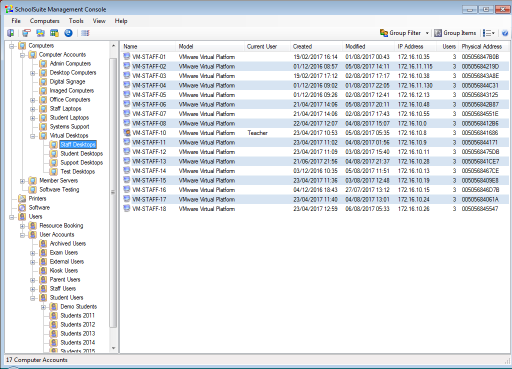Expand the Desktop Computers node
The image size is (512, 369).
[33, 73]
